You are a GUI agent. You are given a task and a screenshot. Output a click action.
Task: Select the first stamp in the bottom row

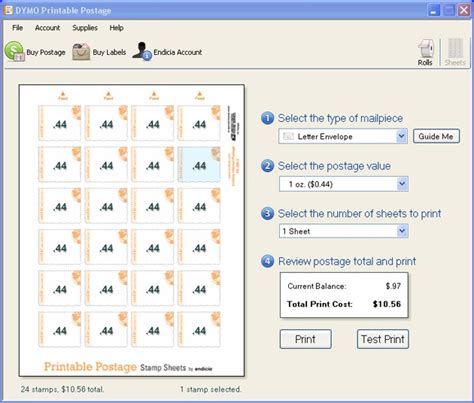click(60, 329)
